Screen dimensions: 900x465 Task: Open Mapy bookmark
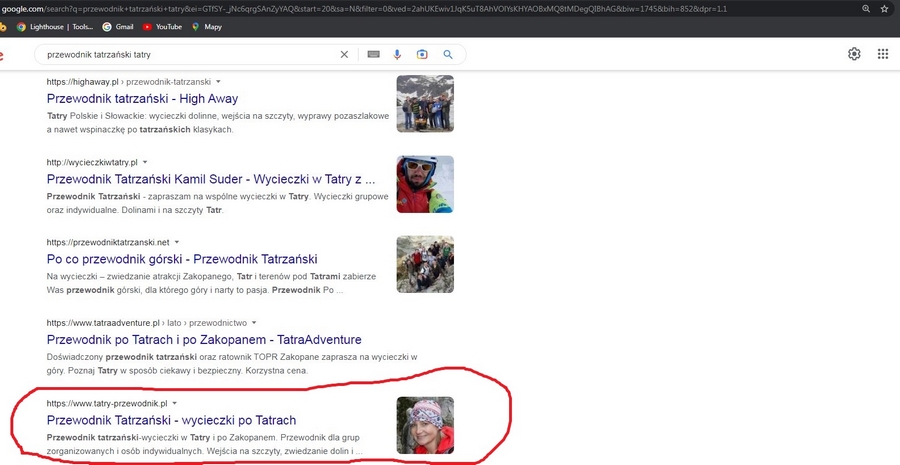pyautogui.click(x=207, y=26)
